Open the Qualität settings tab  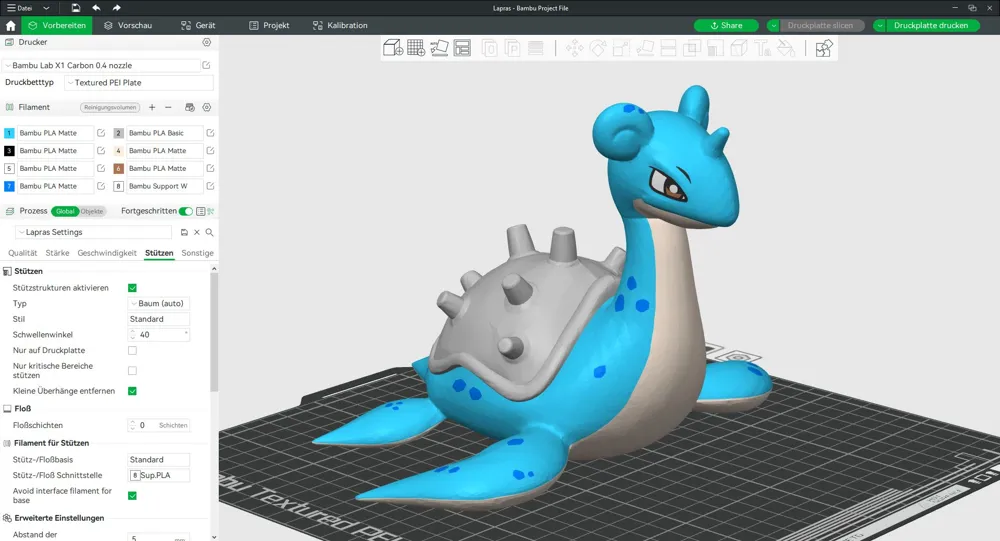click(x=22, y=253)
